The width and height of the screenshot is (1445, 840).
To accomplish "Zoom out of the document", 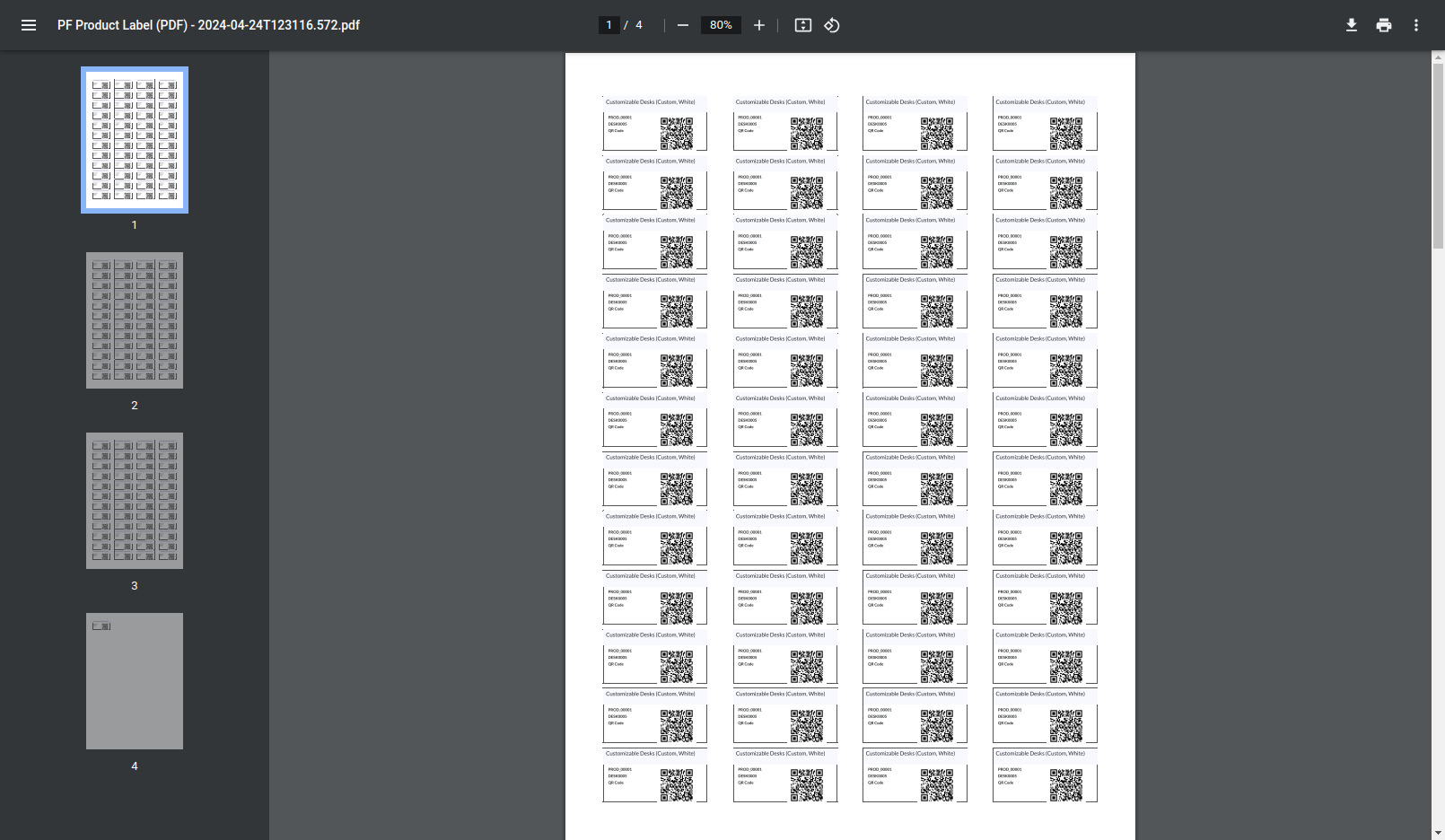I will click(683, 25).
